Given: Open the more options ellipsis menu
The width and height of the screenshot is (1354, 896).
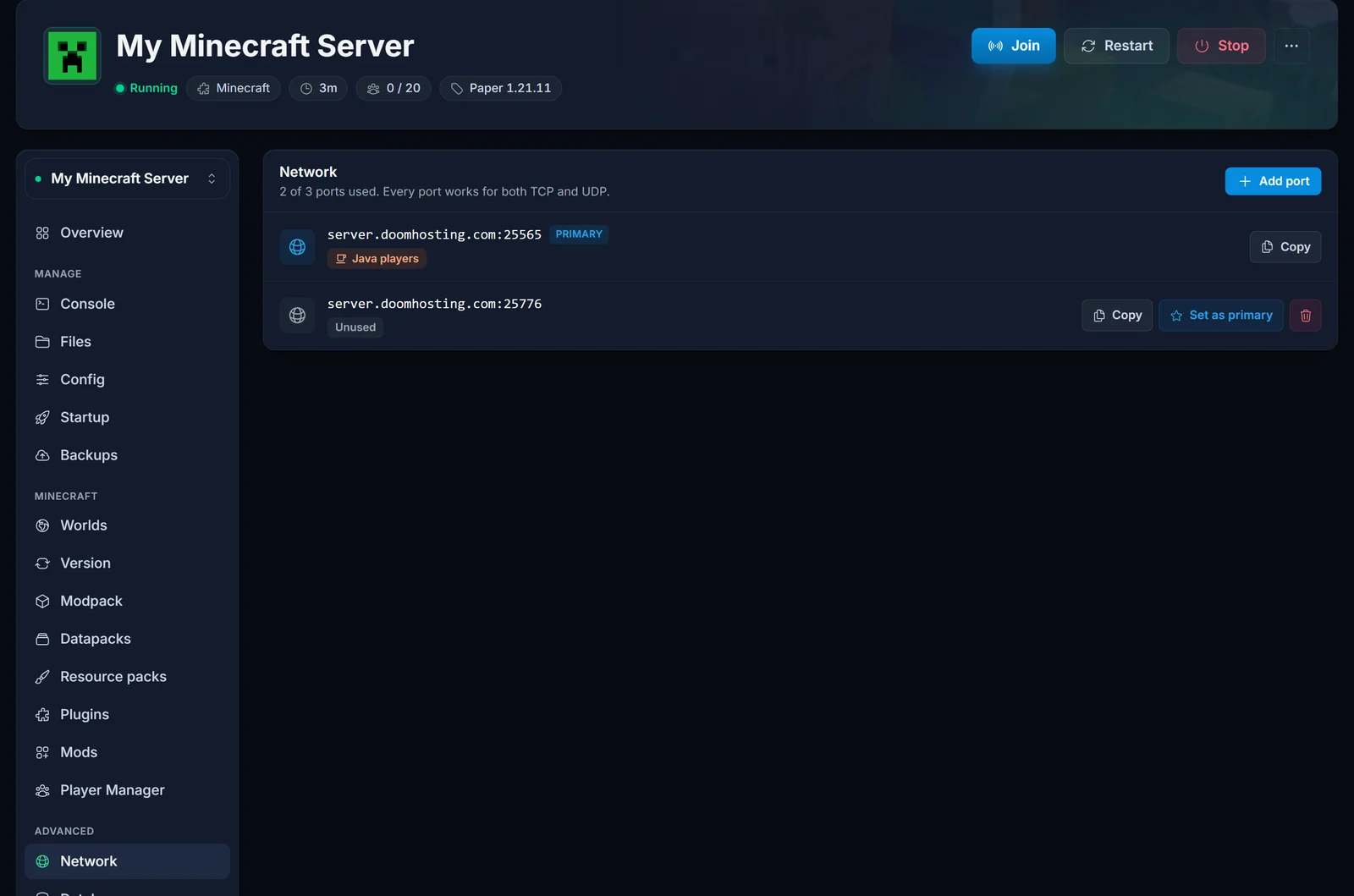Looking at the screenshot, I should pyautogui.click(x=1291, y=46).
